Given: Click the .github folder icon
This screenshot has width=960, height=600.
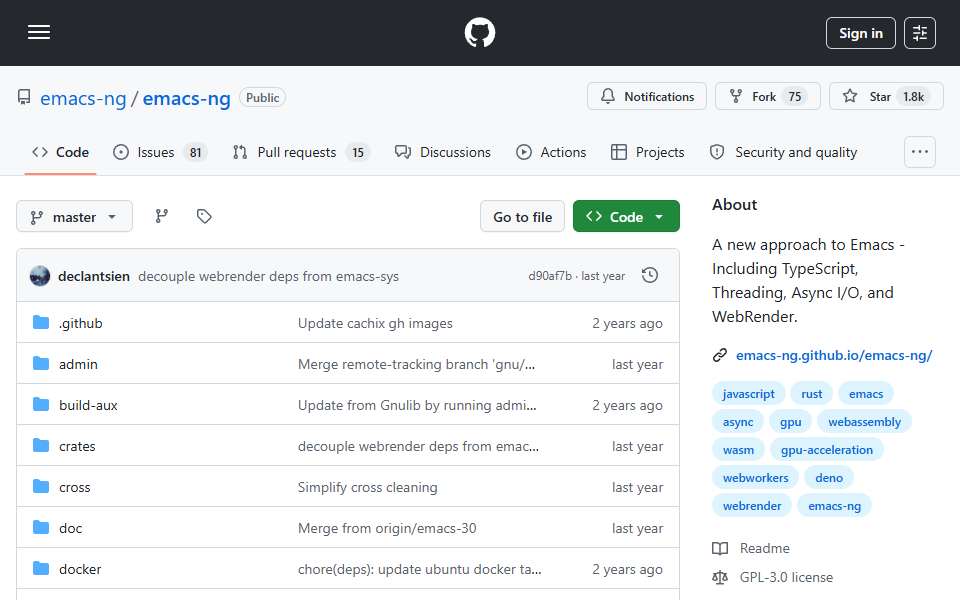Looking at the screenshot, I should click(x=41, y=323).
